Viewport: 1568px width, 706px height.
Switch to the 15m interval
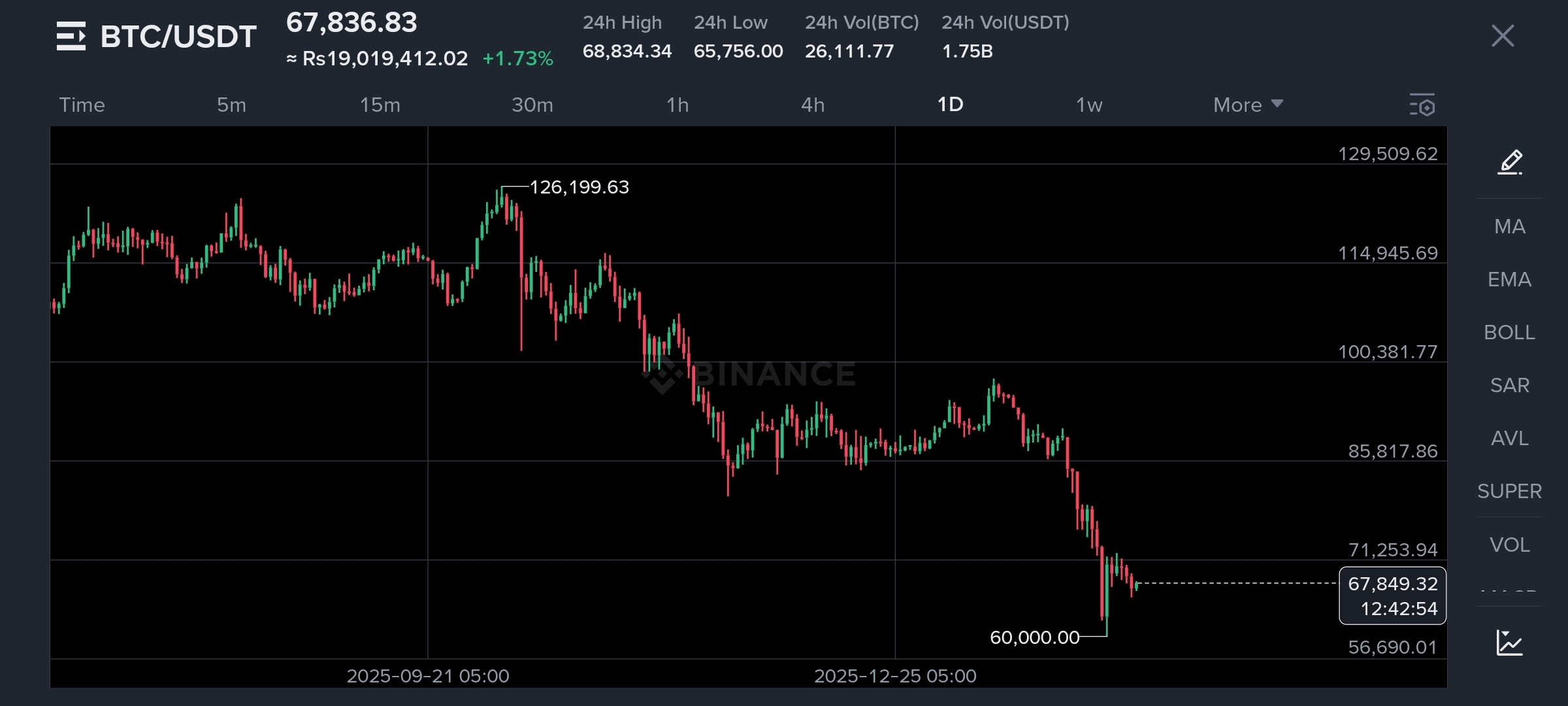point(380,105)
